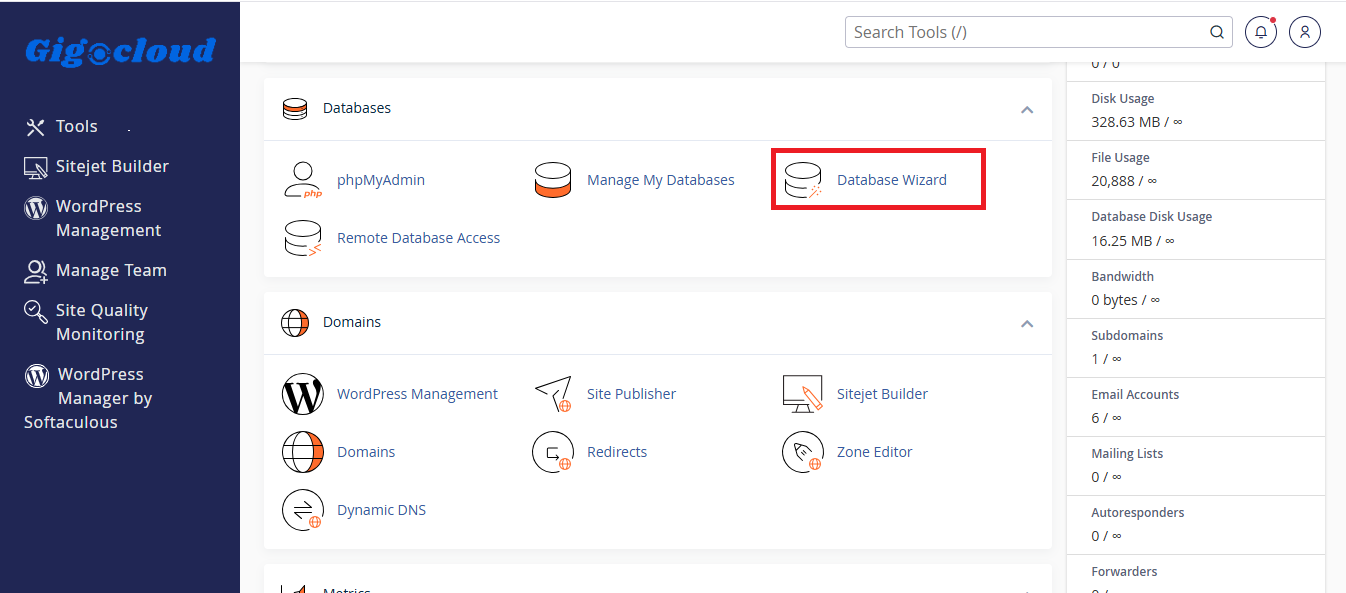Click the Subdomains statistic label
The height and width of the screenshot is (593, 1346).
point(1127,336)
